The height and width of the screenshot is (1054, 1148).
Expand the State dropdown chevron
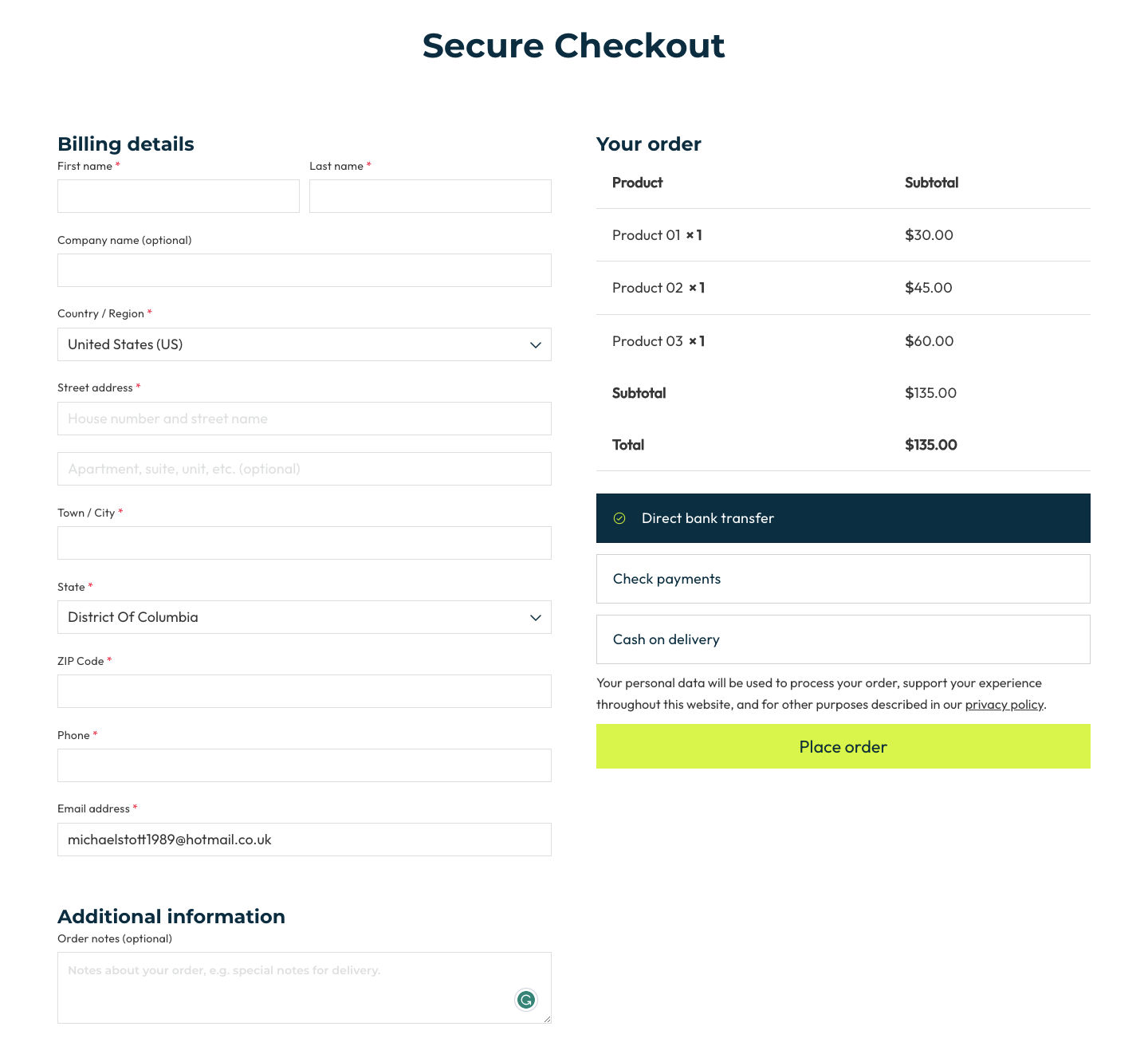point(536,618)
